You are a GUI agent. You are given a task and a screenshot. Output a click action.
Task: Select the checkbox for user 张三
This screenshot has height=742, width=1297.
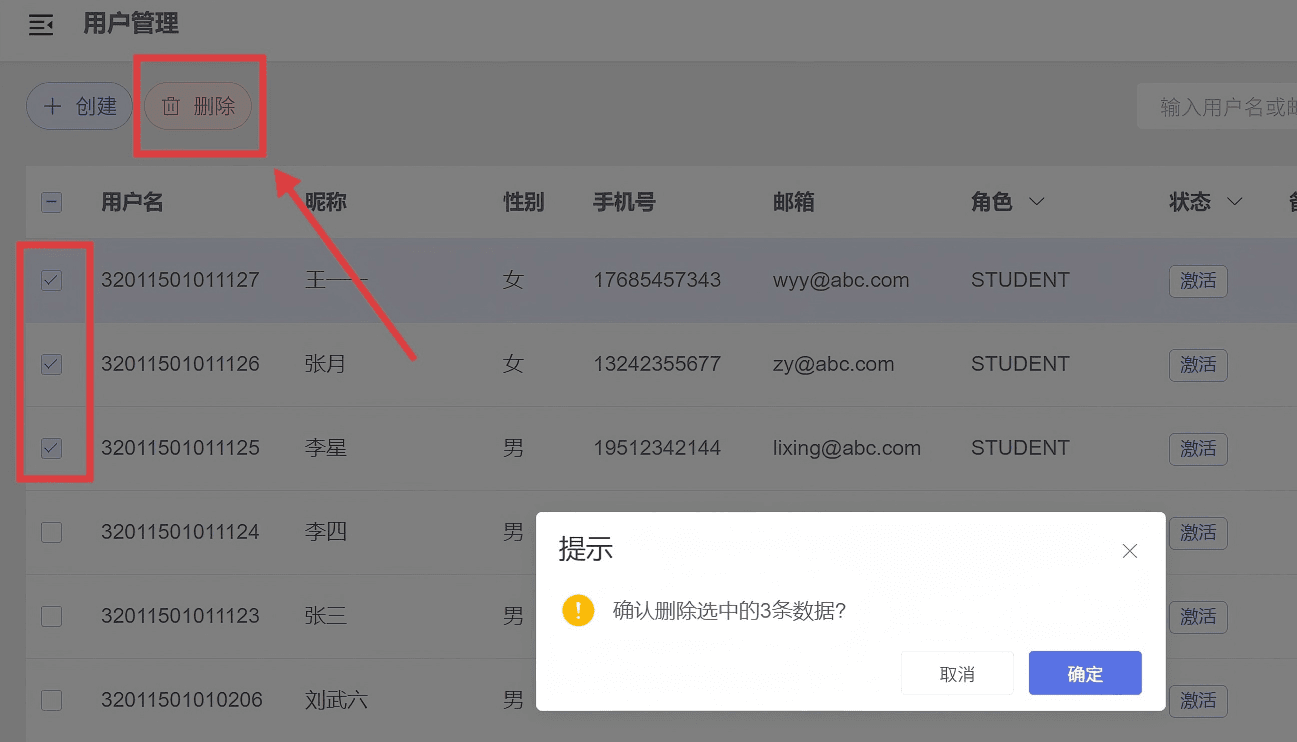coord(51,617)
